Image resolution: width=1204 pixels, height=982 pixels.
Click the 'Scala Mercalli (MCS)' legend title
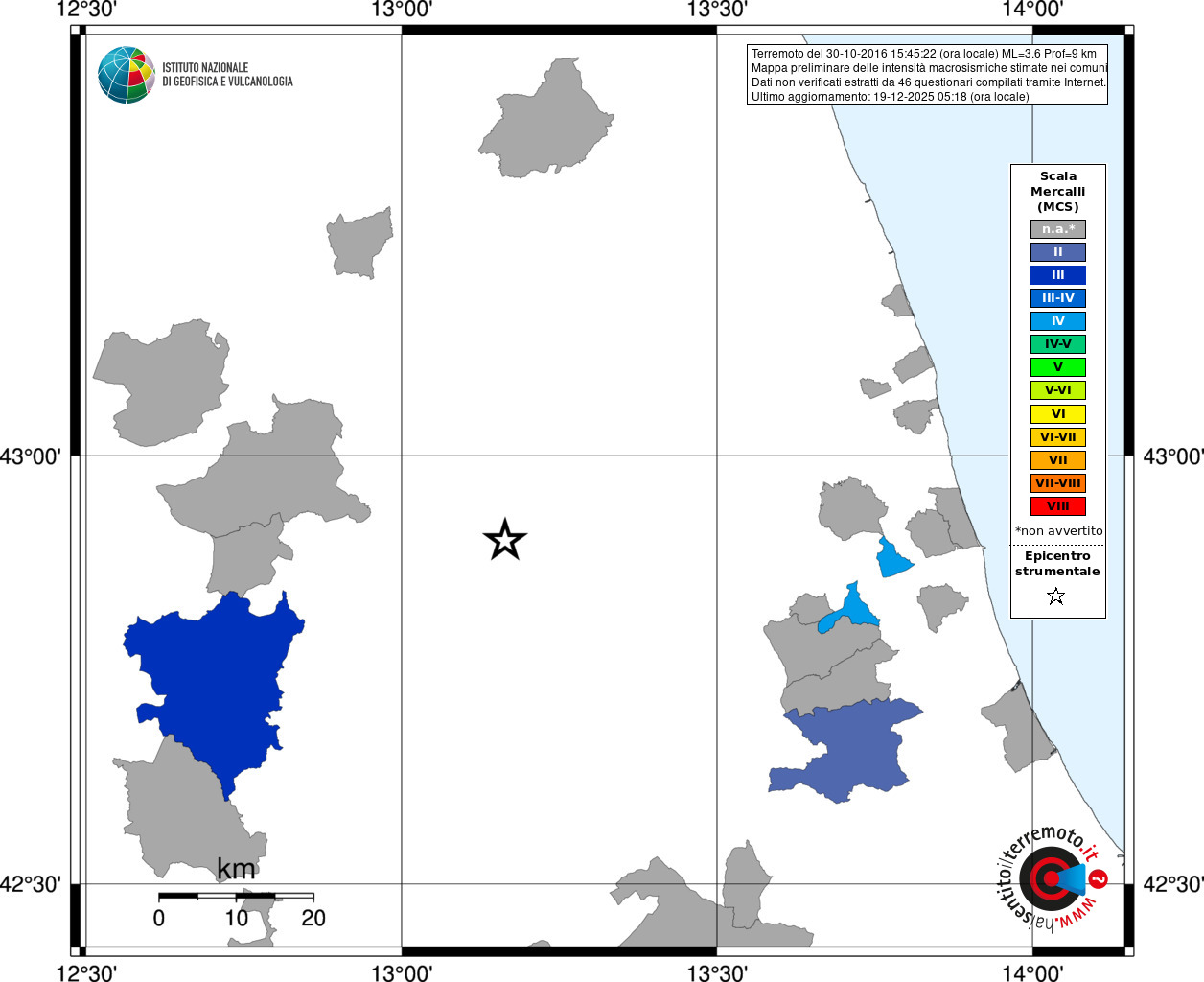point(1058,192)
